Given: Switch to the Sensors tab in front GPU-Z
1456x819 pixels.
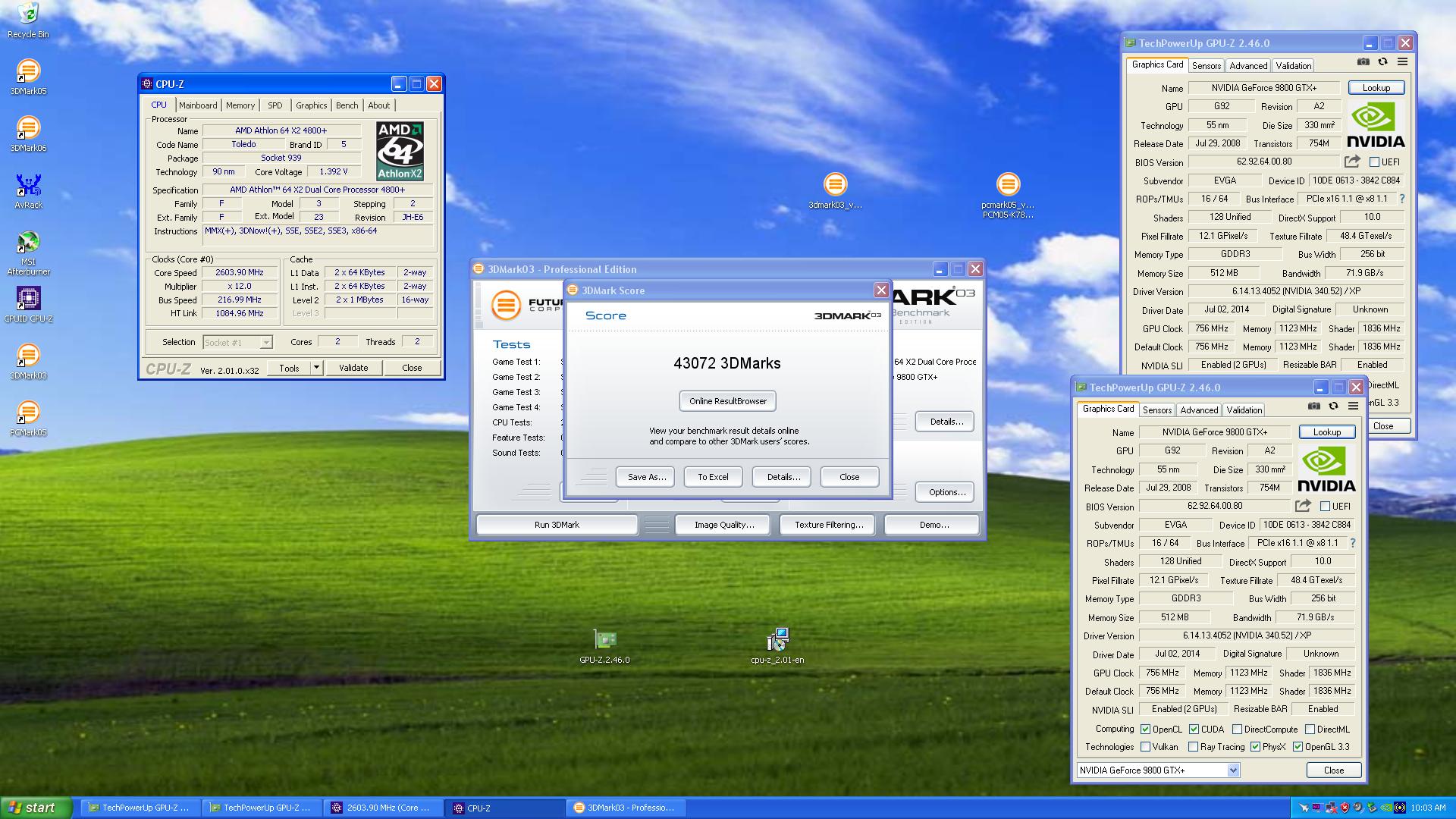Looking at the screenshot, I should (x=1157, y=410).
